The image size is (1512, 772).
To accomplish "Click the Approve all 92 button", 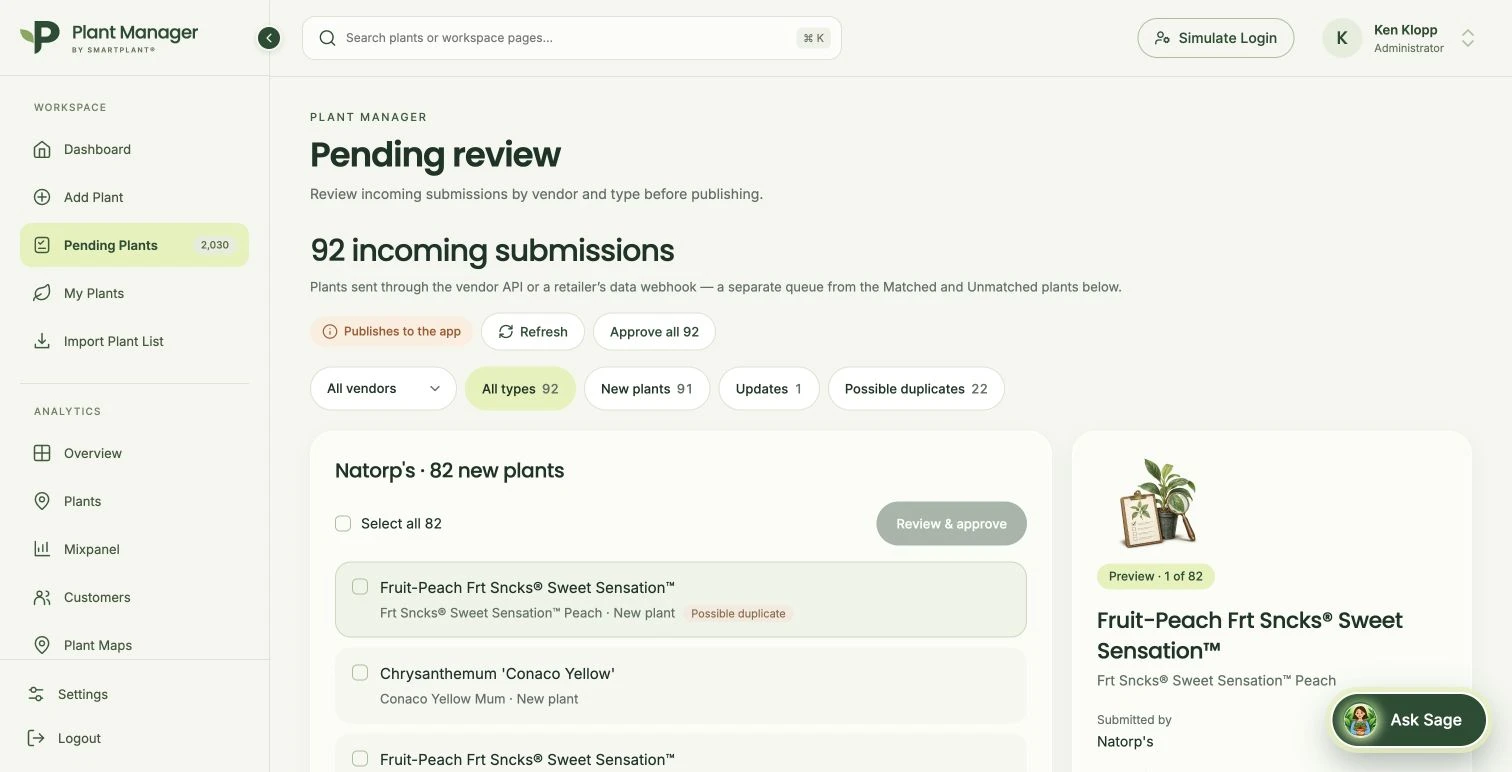I will click(654, 332).
